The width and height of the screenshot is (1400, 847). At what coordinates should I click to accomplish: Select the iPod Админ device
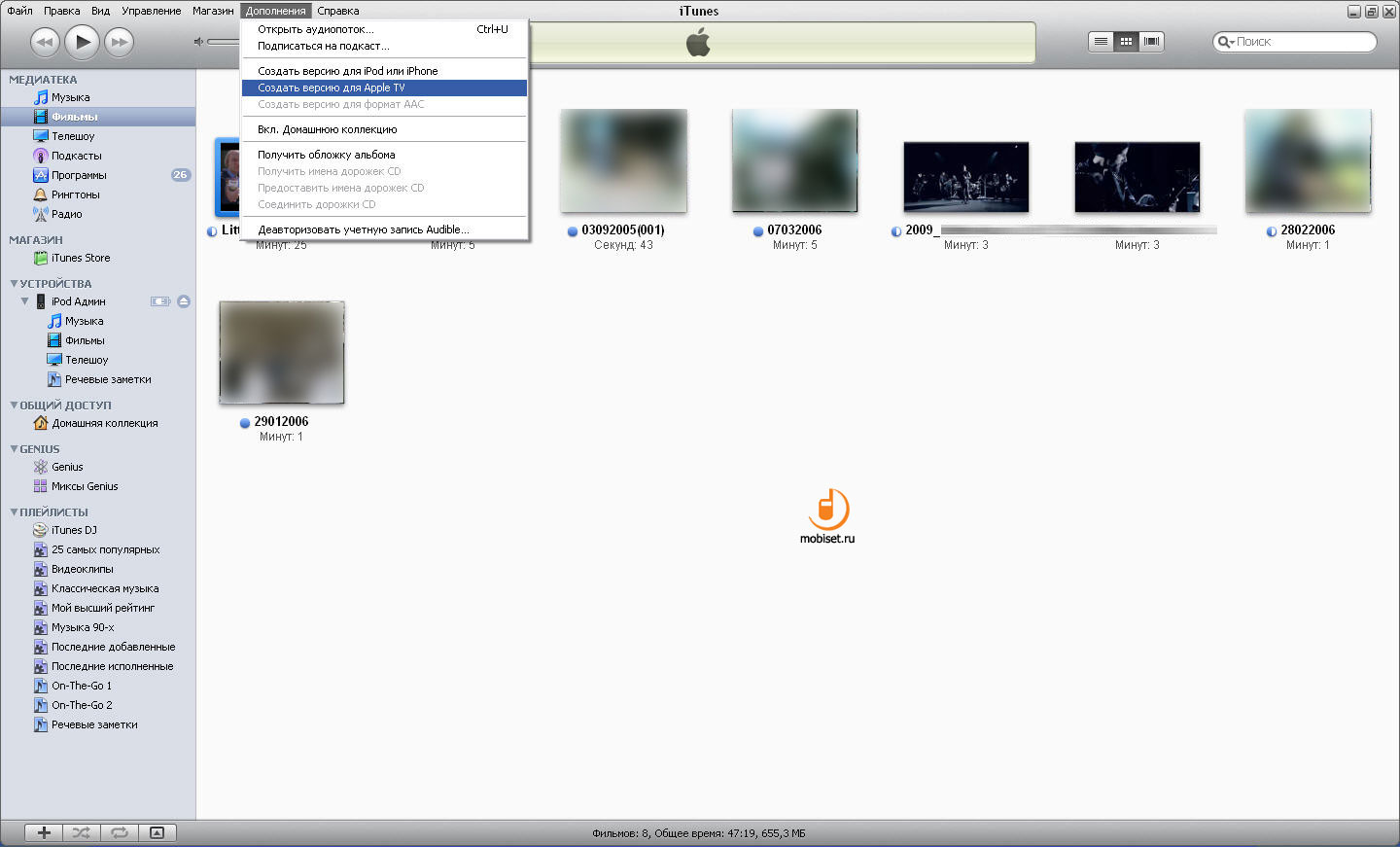78,301
